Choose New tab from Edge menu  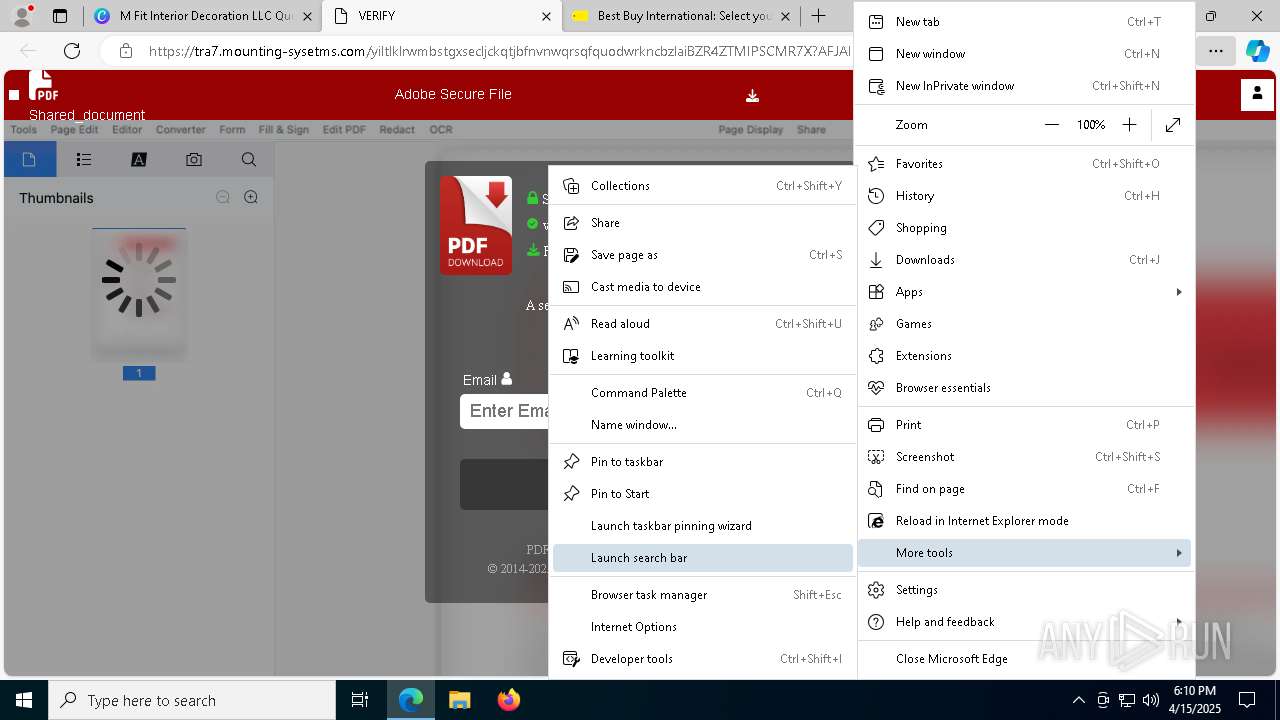[1026, 22]
